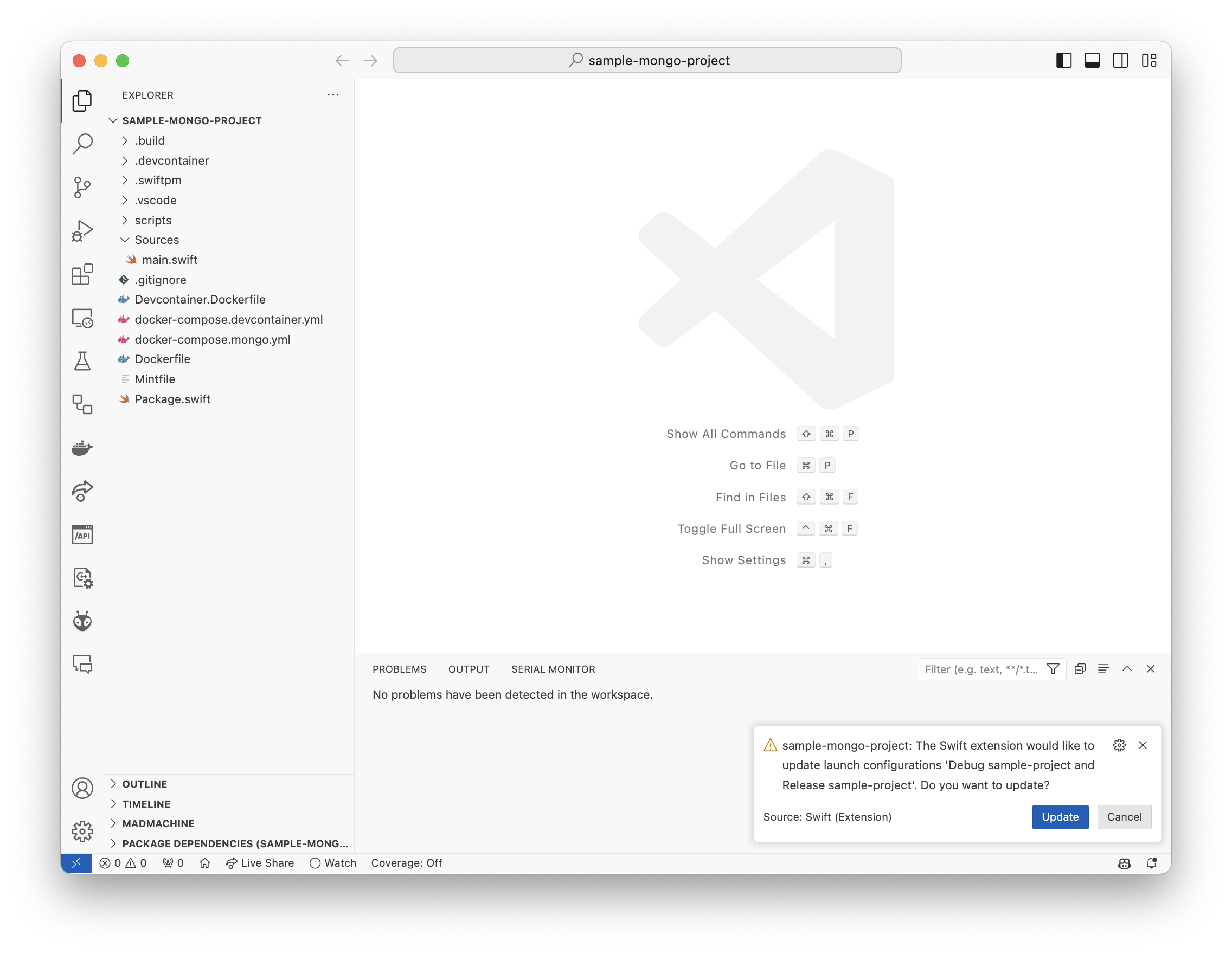Select the OUTPUT tab in panel
The width and height of the screenshot is (1232, 954).
pos(468,669)
